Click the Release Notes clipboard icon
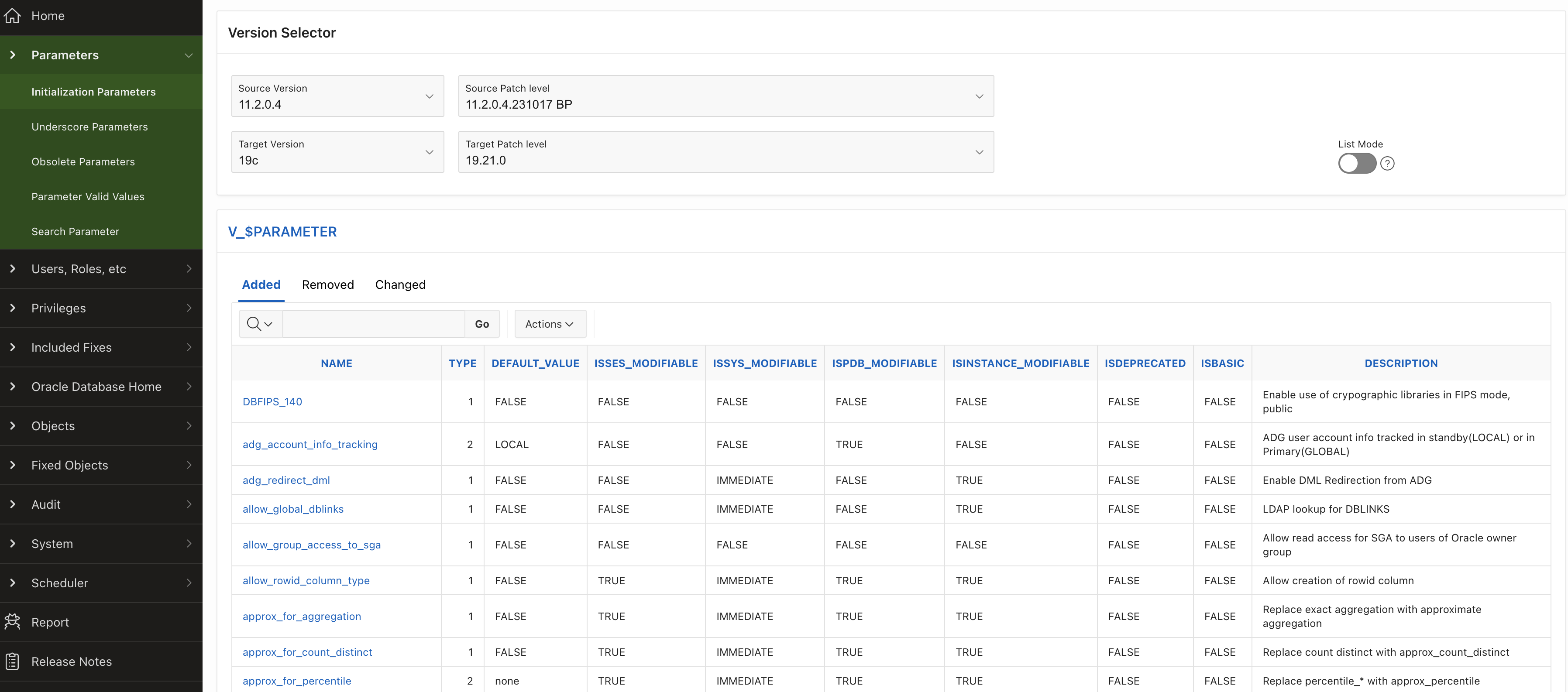 (12, 661)
